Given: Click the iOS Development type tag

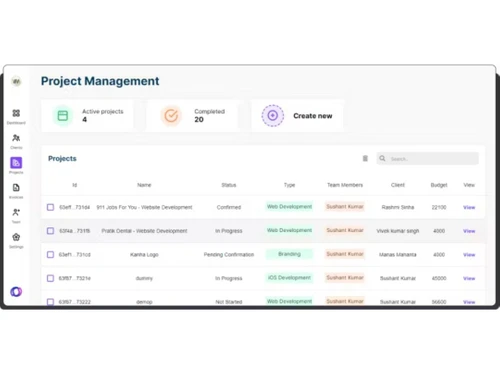Looking at the screenshot, I should click(x=289, y=278).
